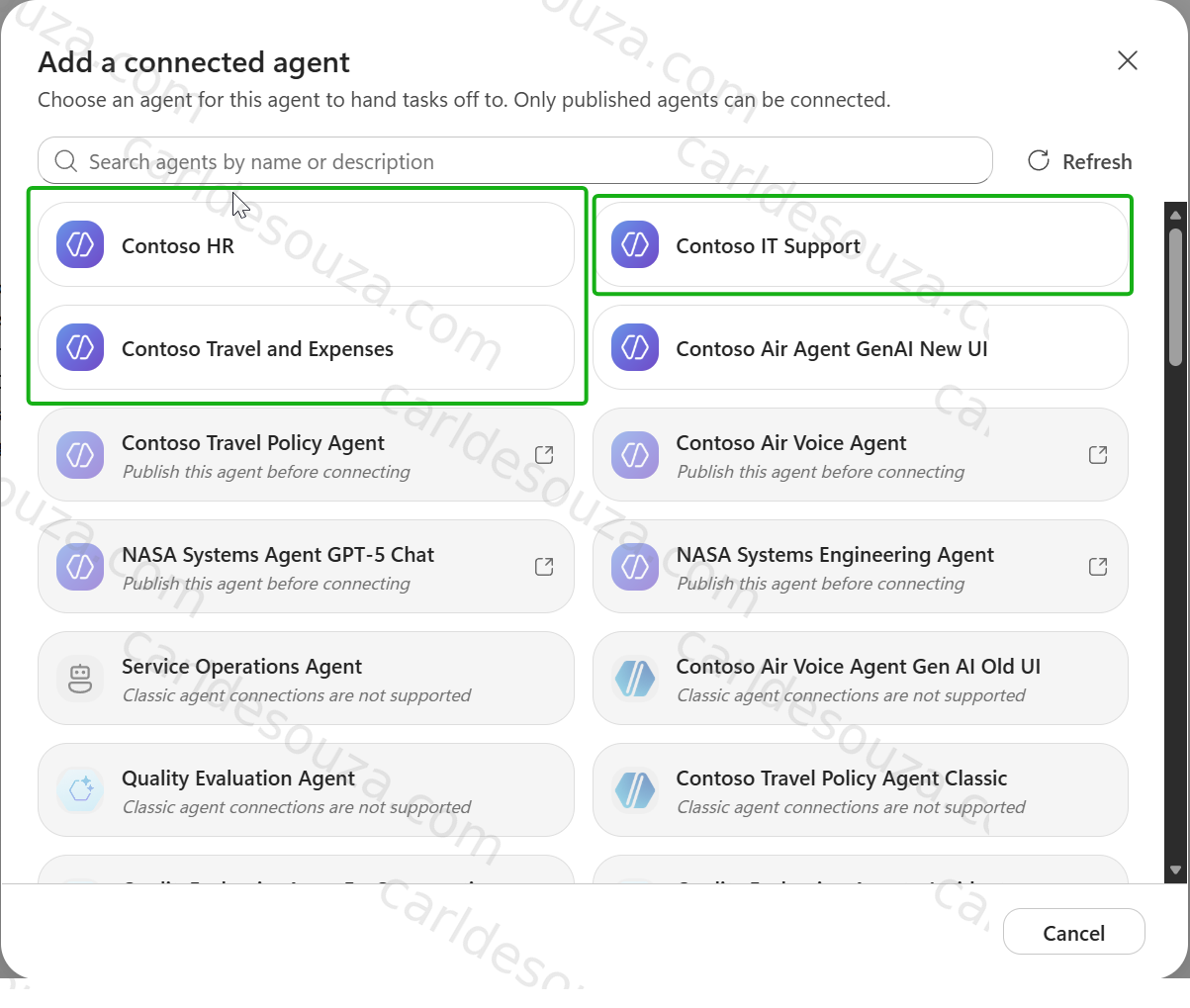
Task: Click the Contoso IT Support agent icon
Action: tap(635, 244)
